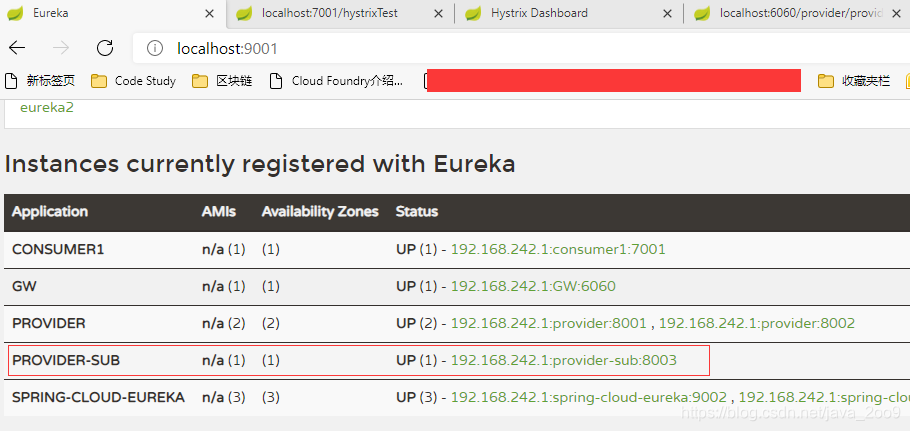The image size is (910, 431).
Task: Click the Application column header
Action: 50,212
